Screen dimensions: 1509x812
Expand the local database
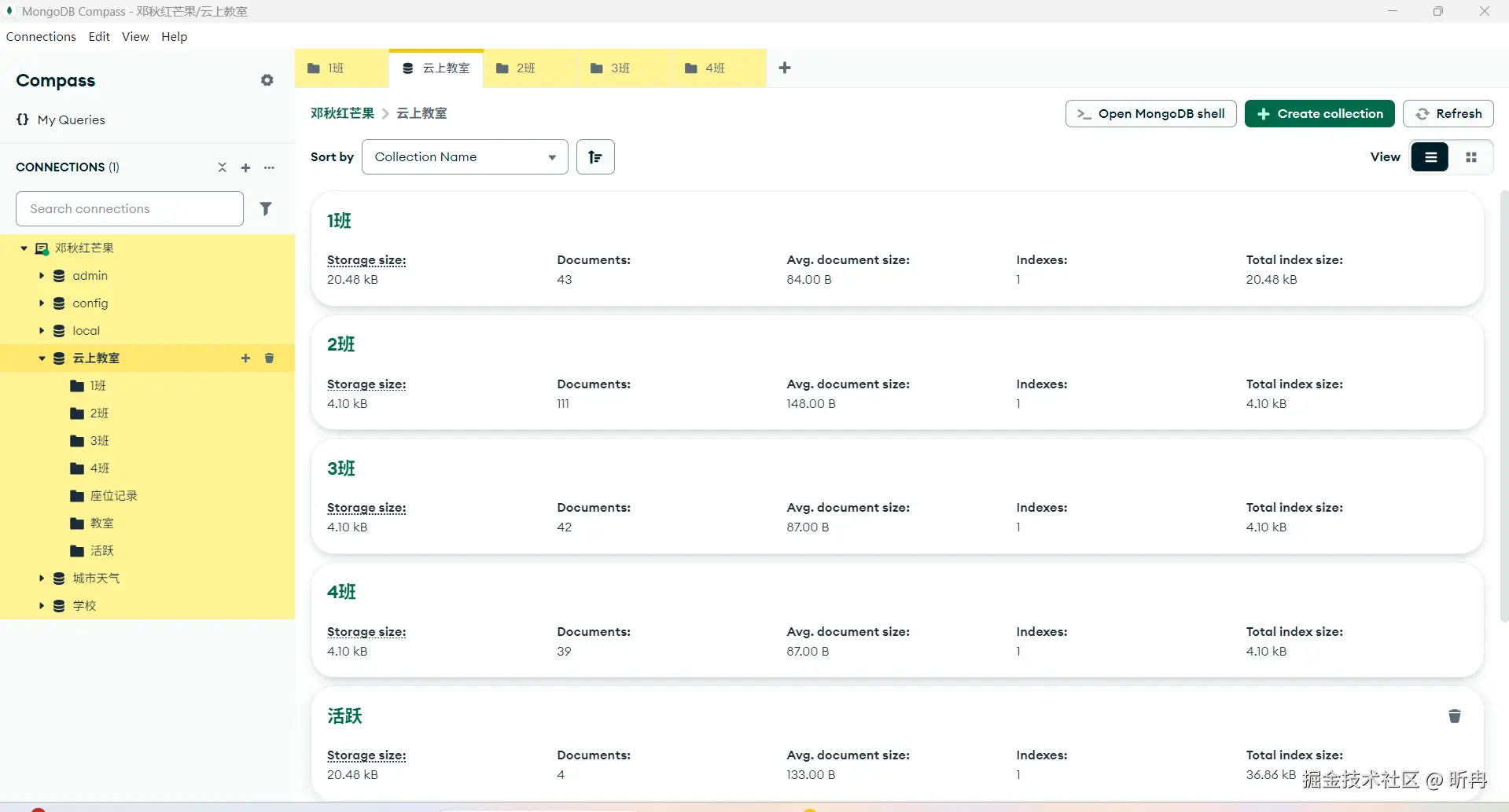pos(42,331)
